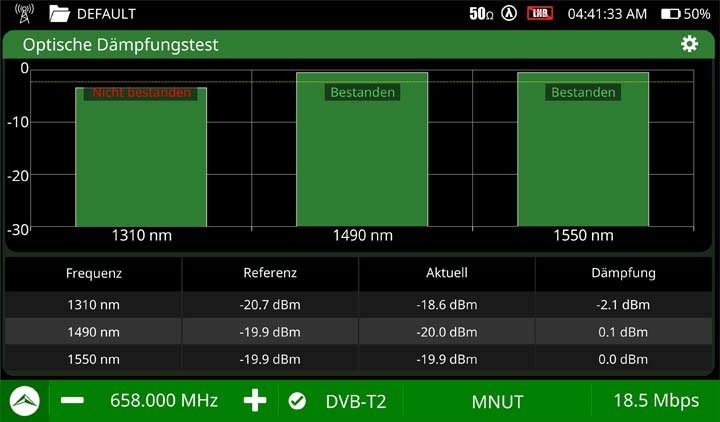Select the 1310 nm table row
This screenshot has width=720, height=422.
point(360,305)
